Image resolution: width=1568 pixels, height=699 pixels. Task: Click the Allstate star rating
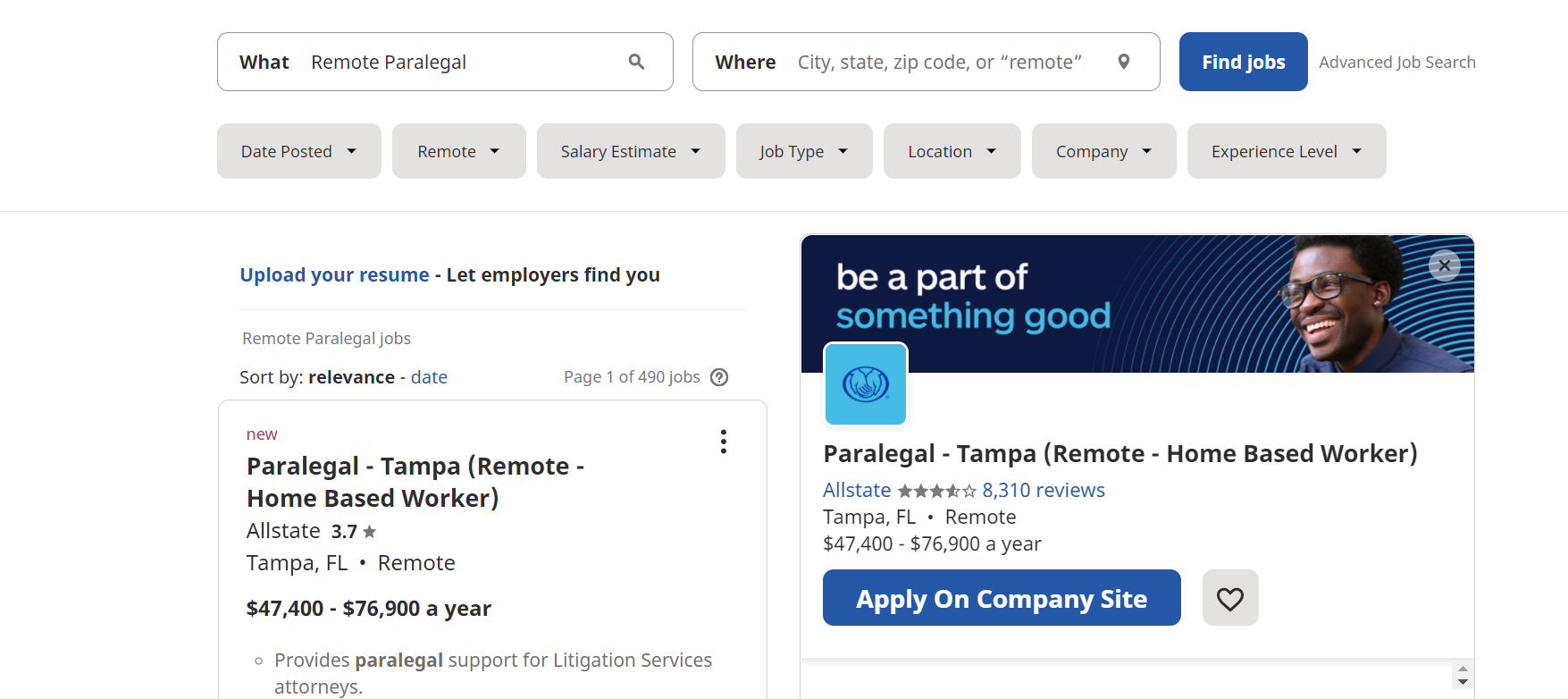click(936, 491)
